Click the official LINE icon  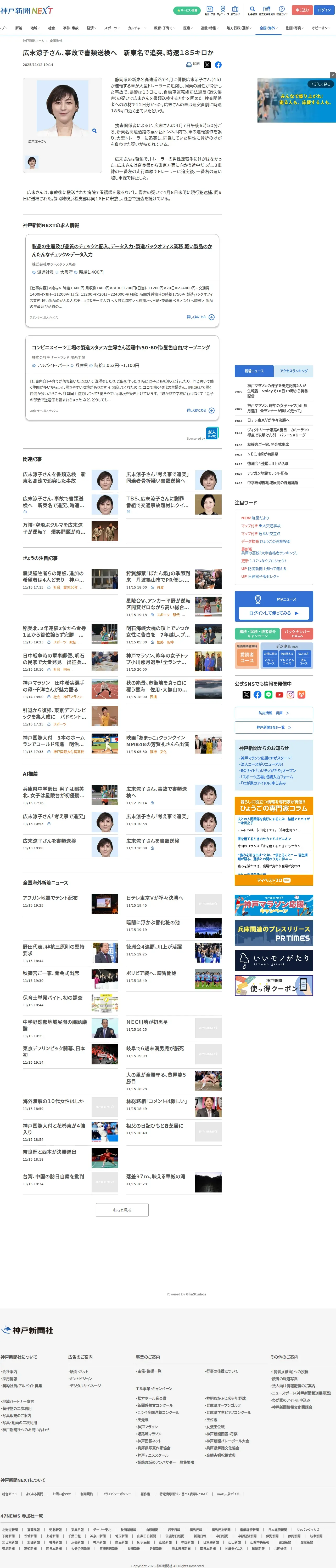(268, 695)
